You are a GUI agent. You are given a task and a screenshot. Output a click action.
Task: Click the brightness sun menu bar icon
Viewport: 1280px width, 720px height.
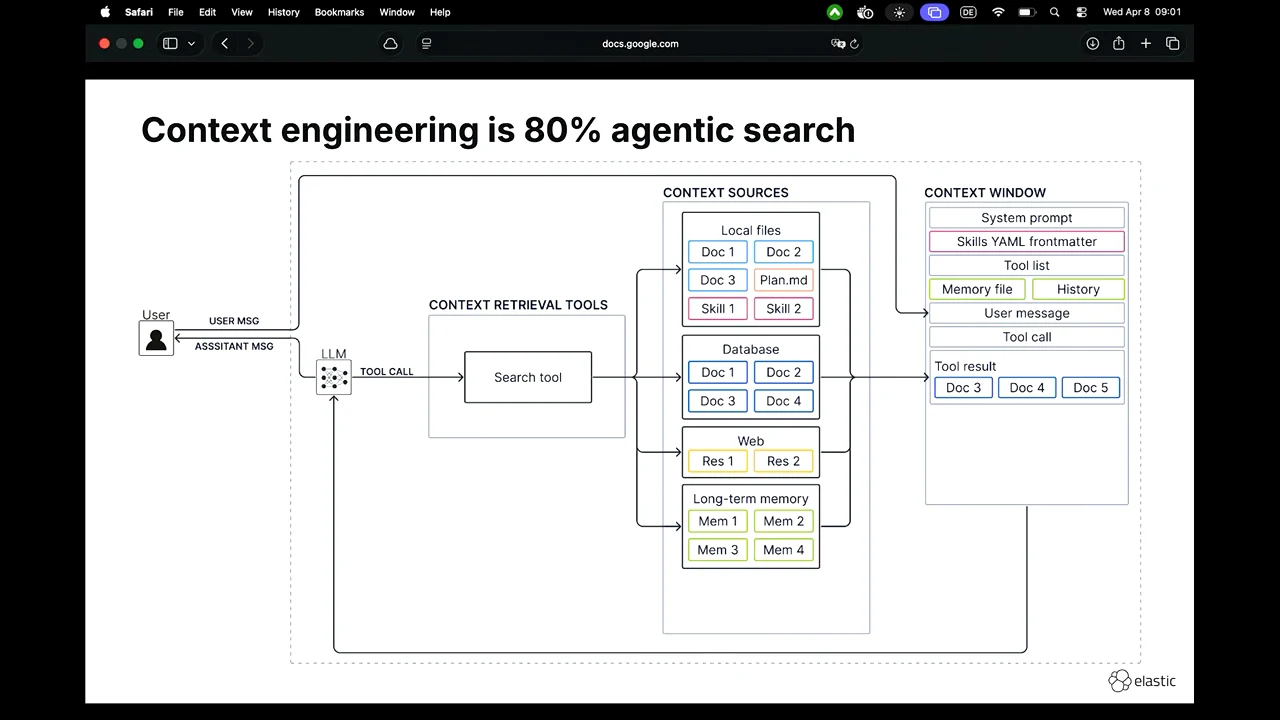(900, 12)
